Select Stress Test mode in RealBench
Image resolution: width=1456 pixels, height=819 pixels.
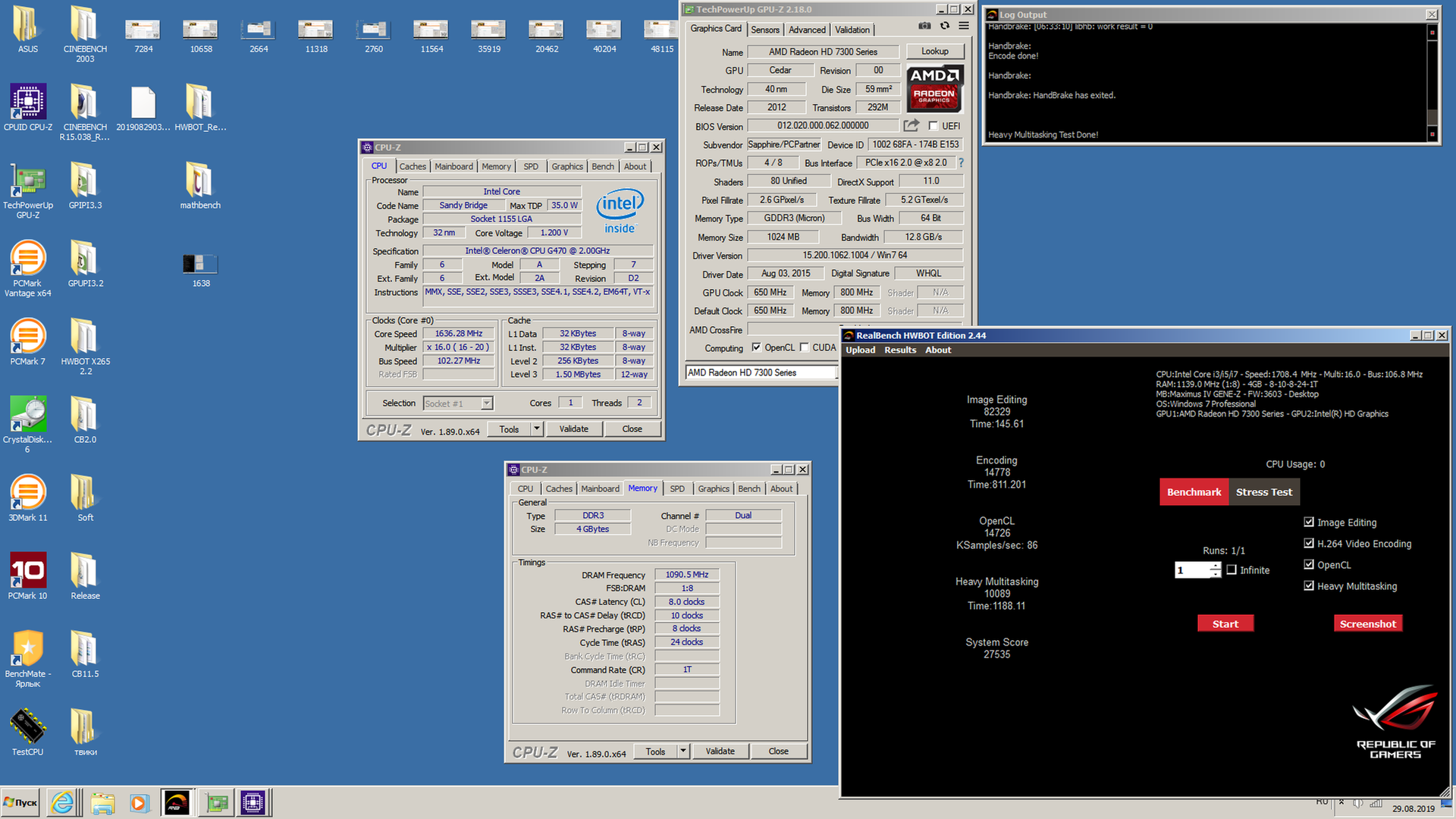[1263, 492]
